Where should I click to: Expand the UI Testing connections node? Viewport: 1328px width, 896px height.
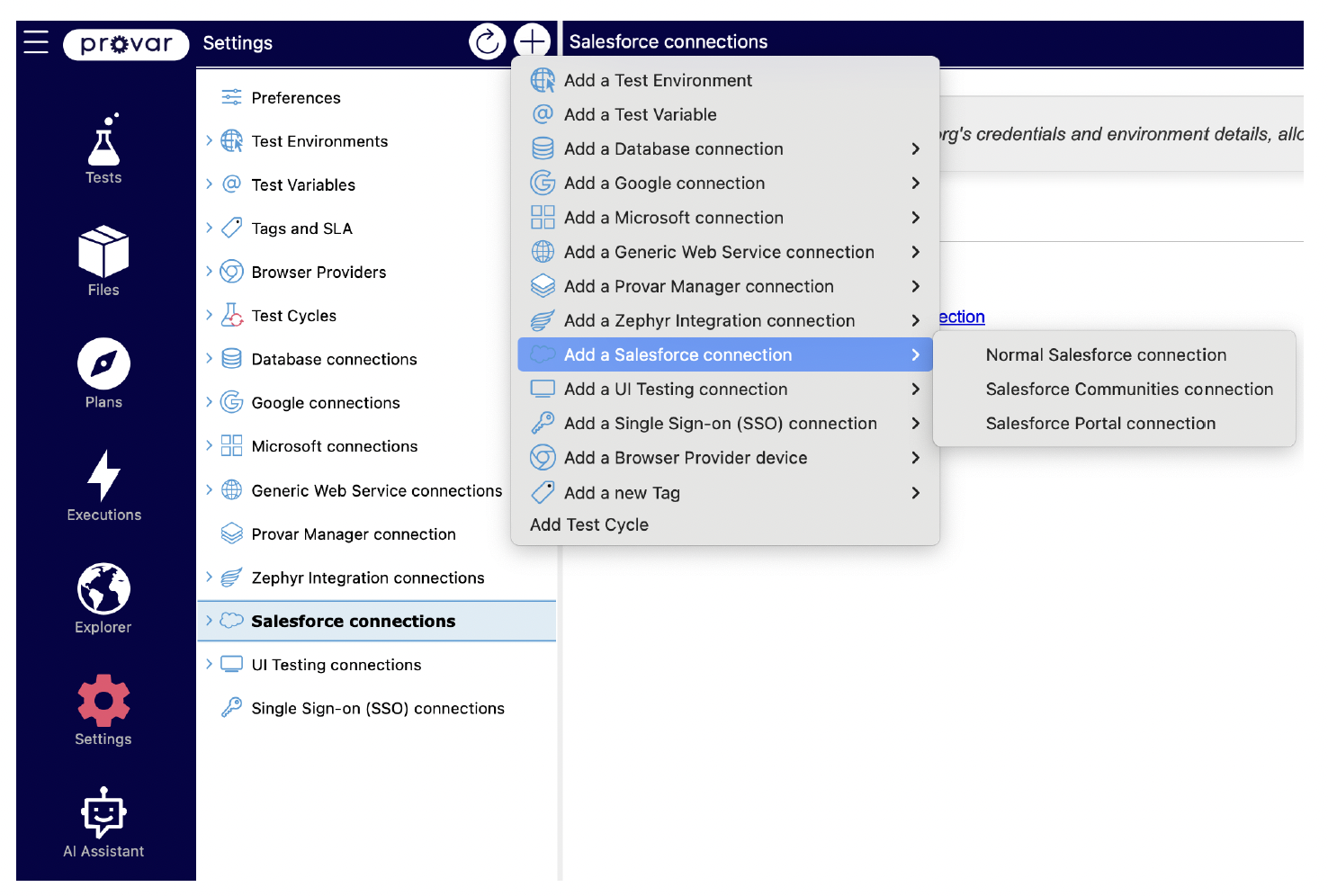click(x=209, y=664)
